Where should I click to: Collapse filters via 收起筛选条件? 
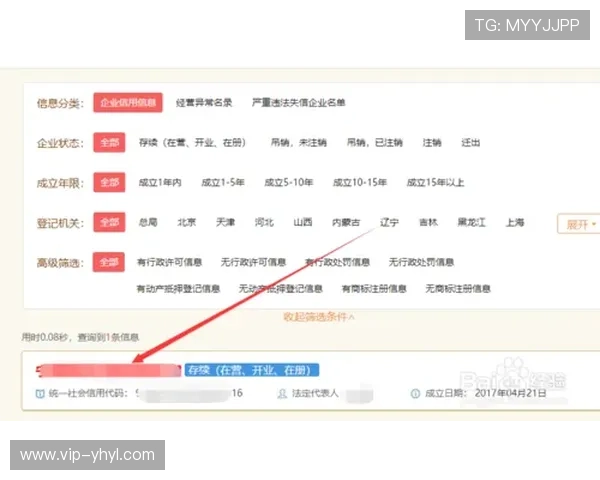319,317
